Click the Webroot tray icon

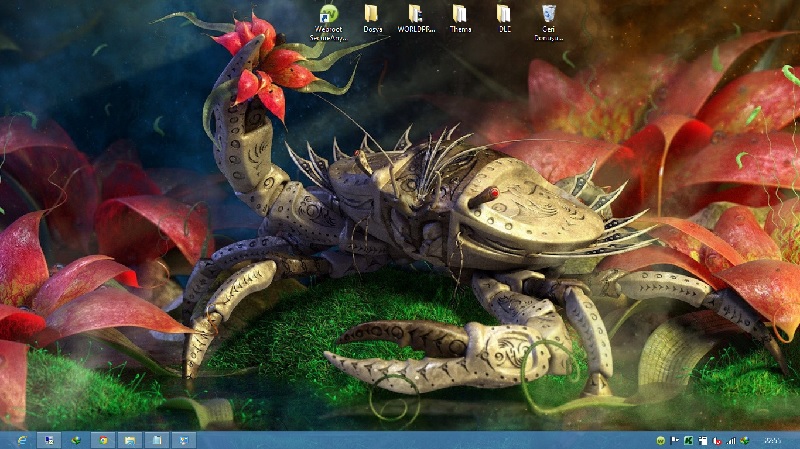(x=661, y=440)
